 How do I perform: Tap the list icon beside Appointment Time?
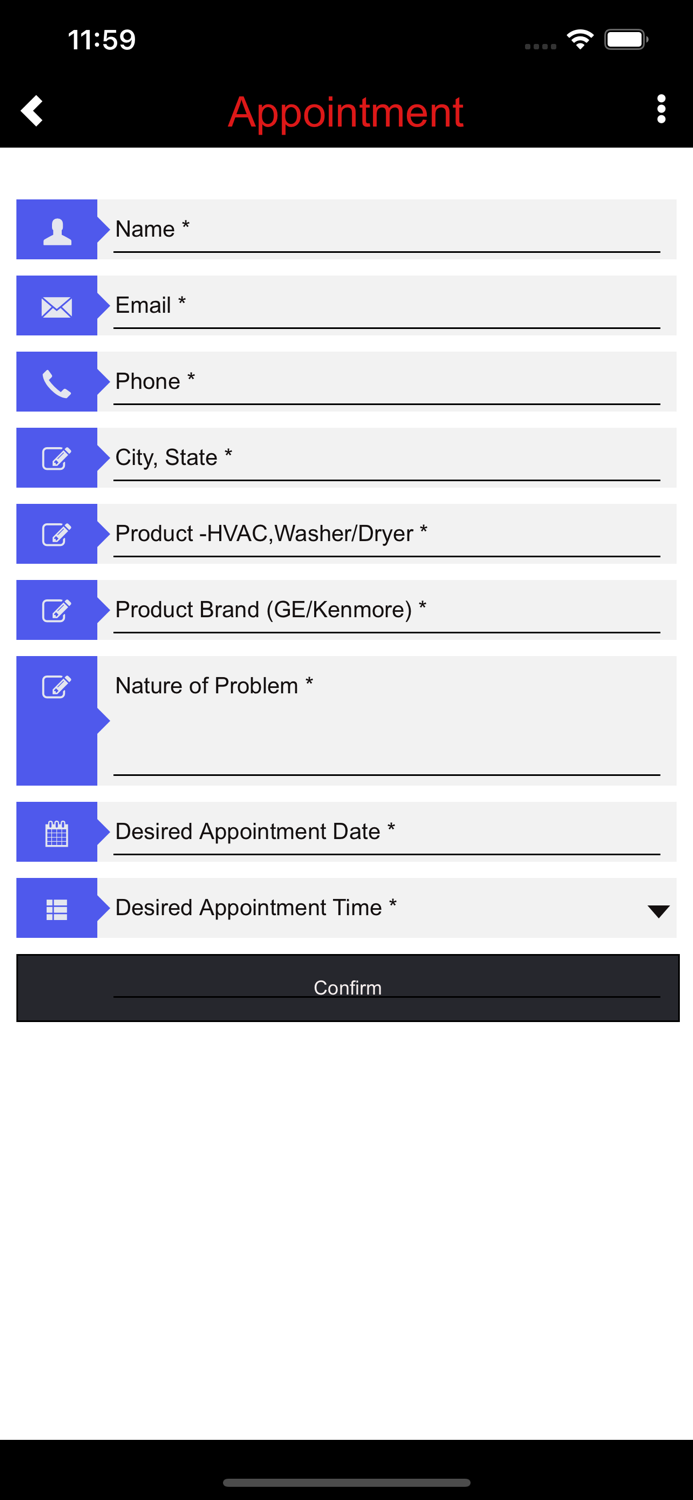57,909
